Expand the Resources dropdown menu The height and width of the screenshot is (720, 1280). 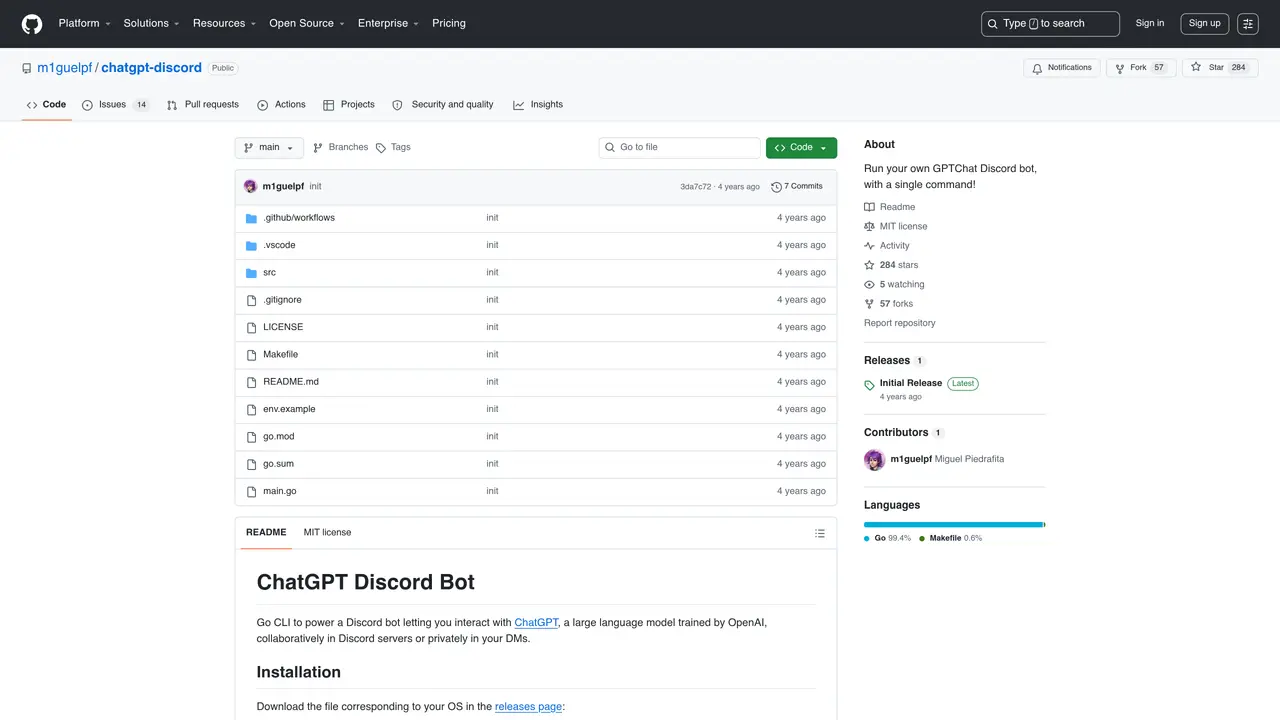coord(225,23)
